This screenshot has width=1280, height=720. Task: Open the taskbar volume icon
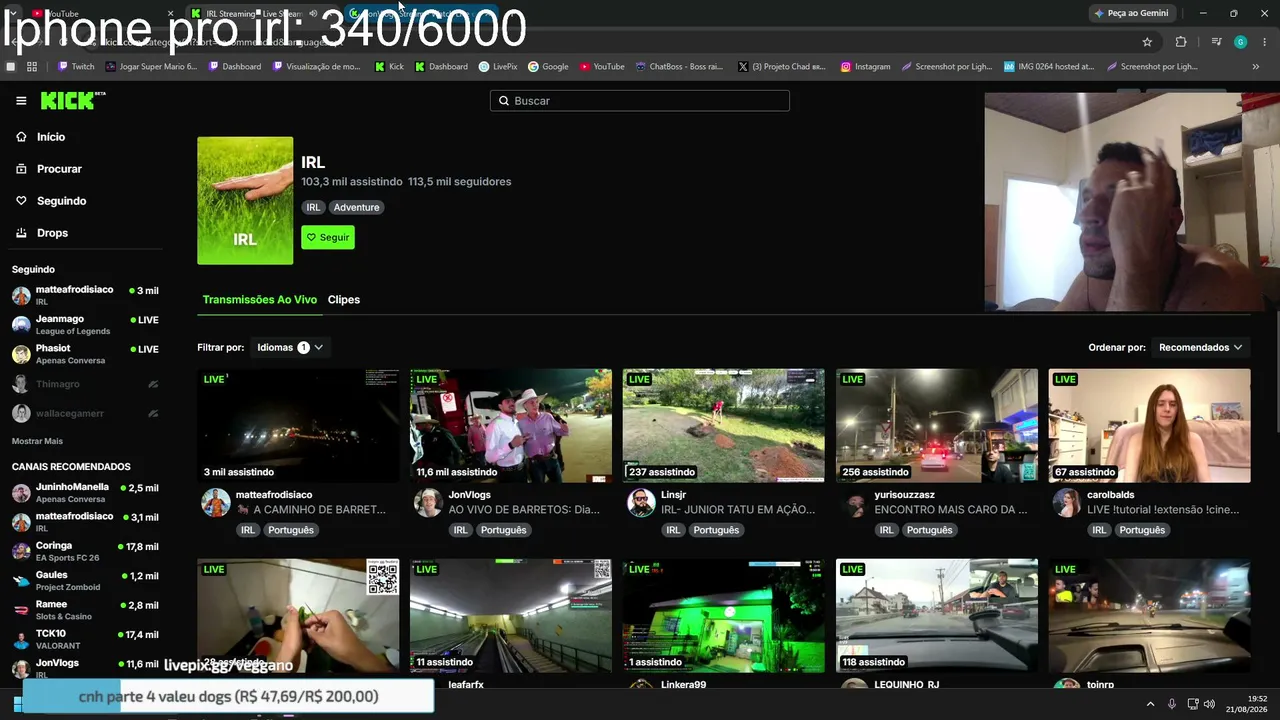[1209, 704]
